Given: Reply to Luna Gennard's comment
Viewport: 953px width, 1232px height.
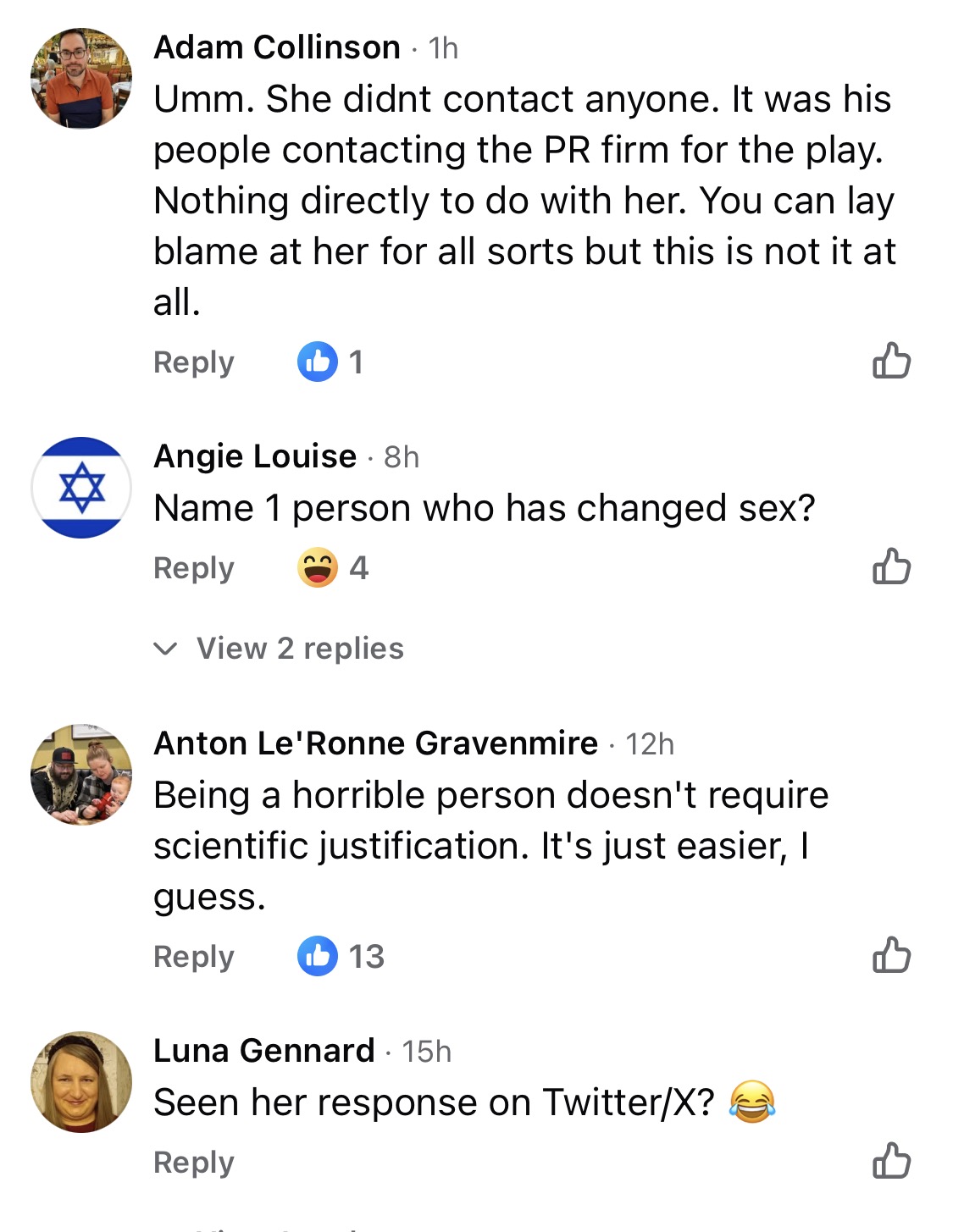Looking at the screenshot, I should click(x=194, y=1163).
